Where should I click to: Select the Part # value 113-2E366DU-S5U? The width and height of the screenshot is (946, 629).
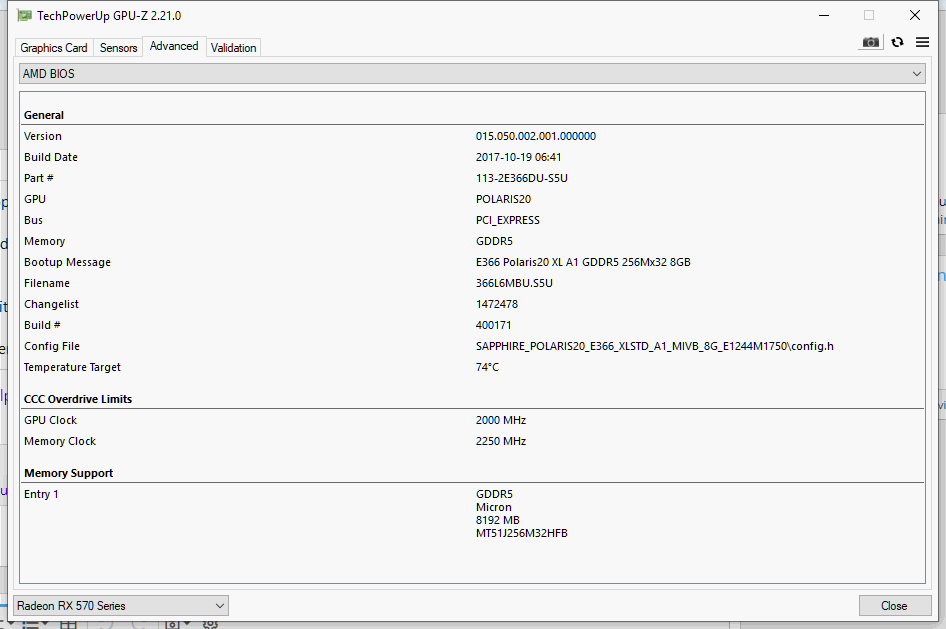click(522, 179)
